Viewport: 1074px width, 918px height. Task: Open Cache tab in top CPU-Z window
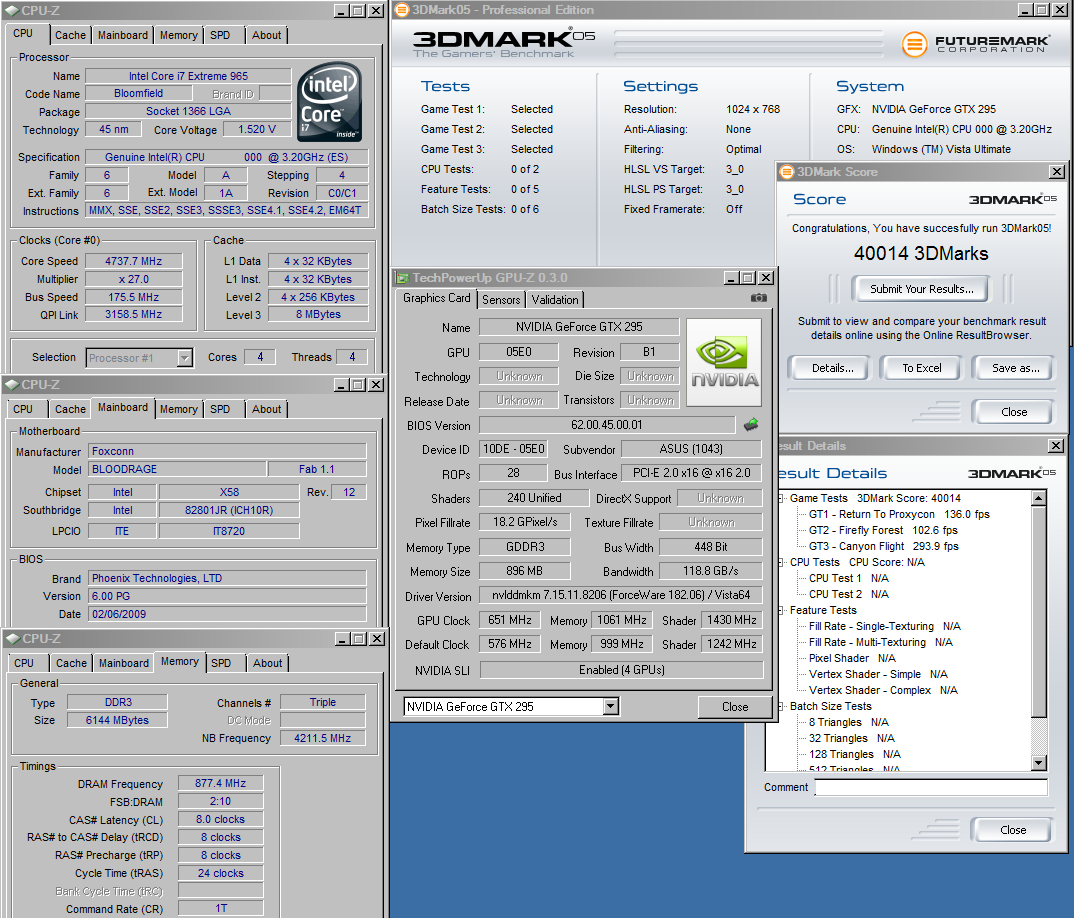tap(71, 35)
